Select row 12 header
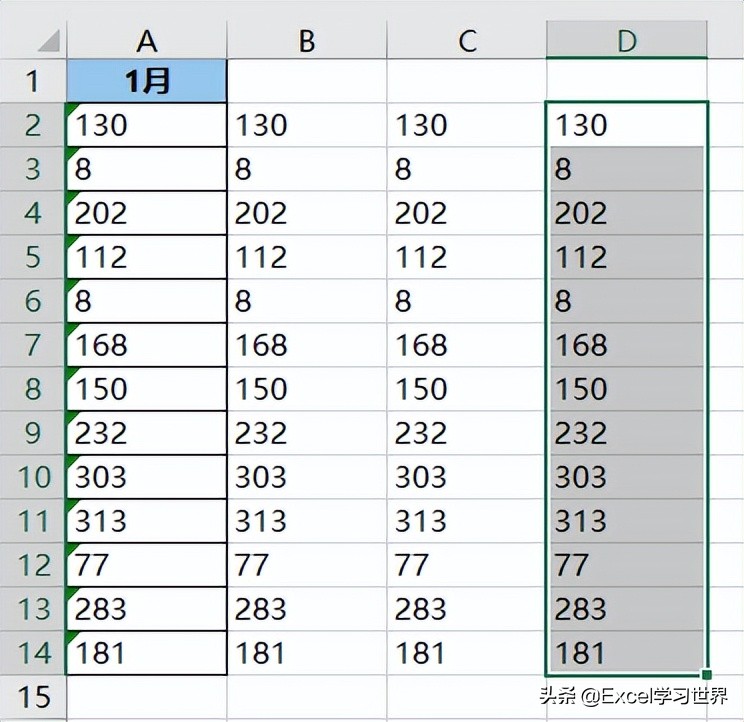744x722 pixels. coord(32,565)
